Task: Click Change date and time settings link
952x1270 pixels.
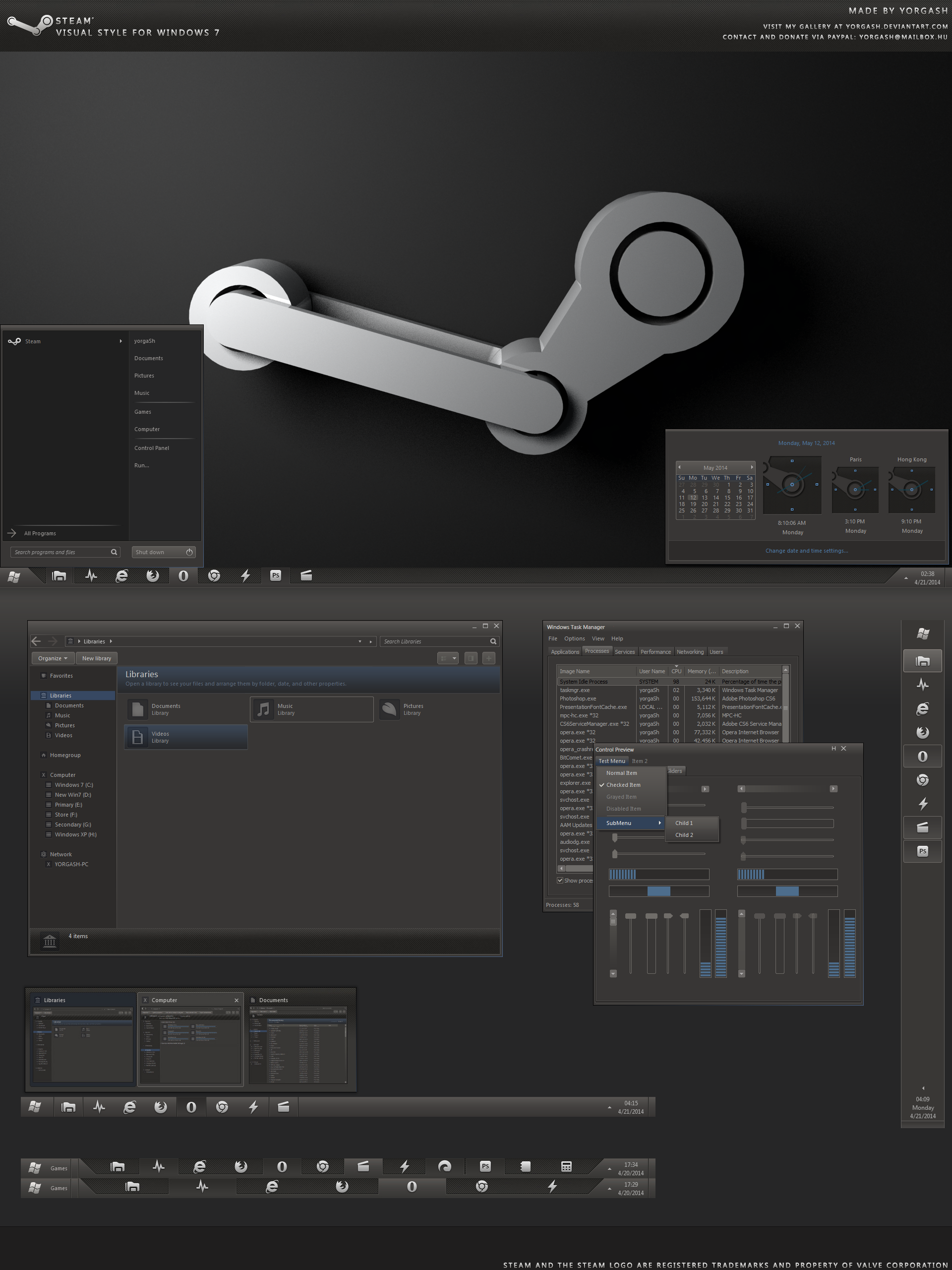Action: tap(806, 551)
